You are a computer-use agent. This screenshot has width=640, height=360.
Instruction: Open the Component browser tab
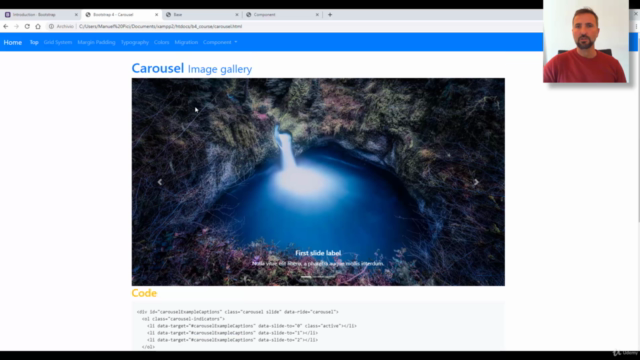(x=282, y=15)
